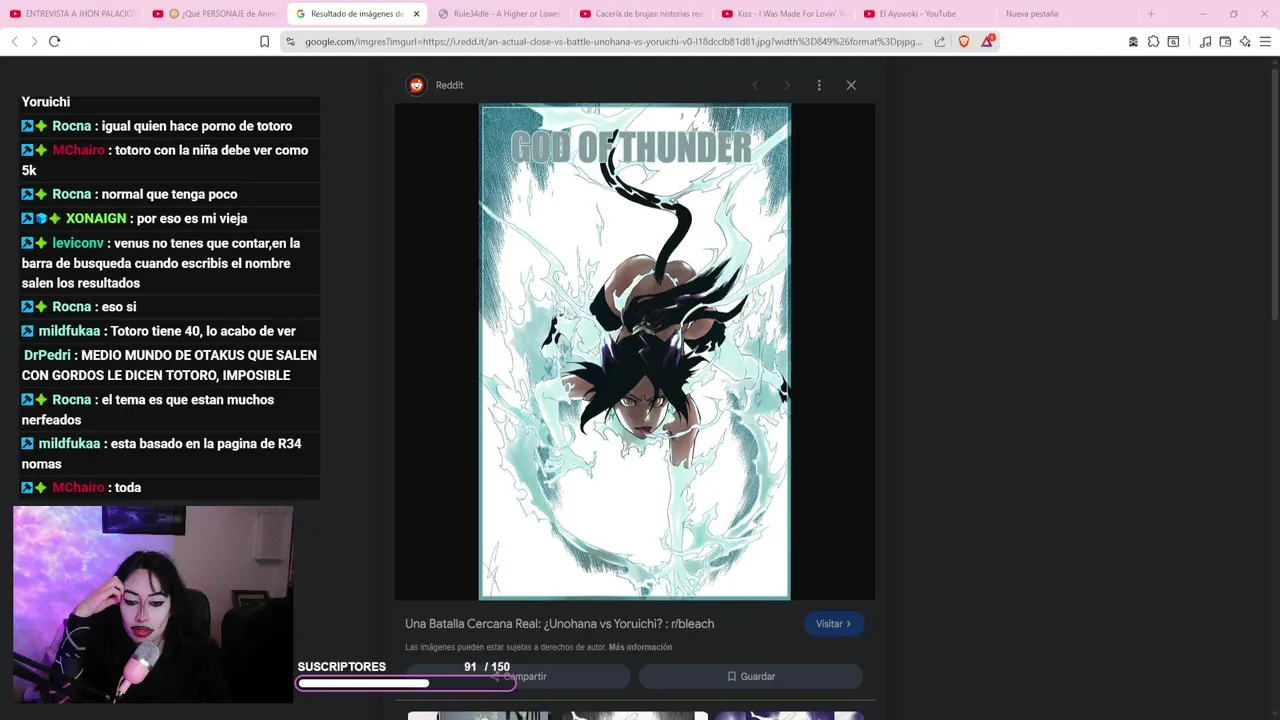Image resolution: width=1280 pixels, height=720 pixels.
Task: Click the Compartir button
Action: (x=518, y=677)
